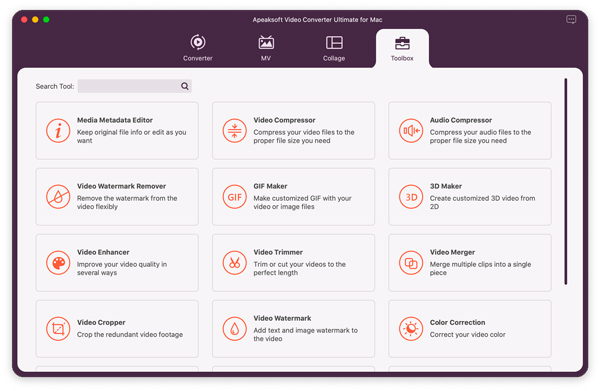
Task: Click the 'Search Tool:' label
Action: [x=55, y=86]
